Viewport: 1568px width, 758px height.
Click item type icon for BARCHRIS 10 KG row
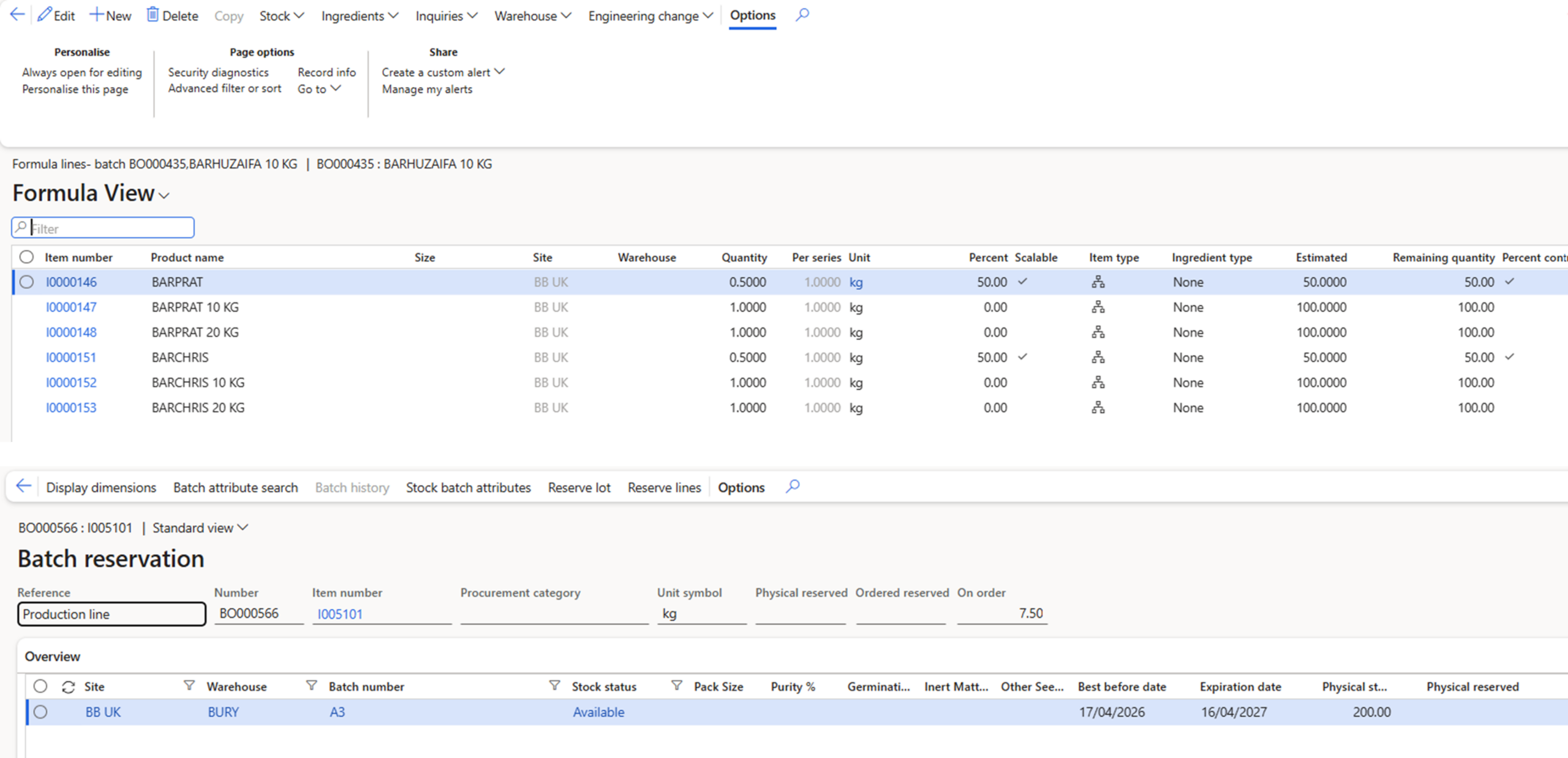click(1098, 383)
